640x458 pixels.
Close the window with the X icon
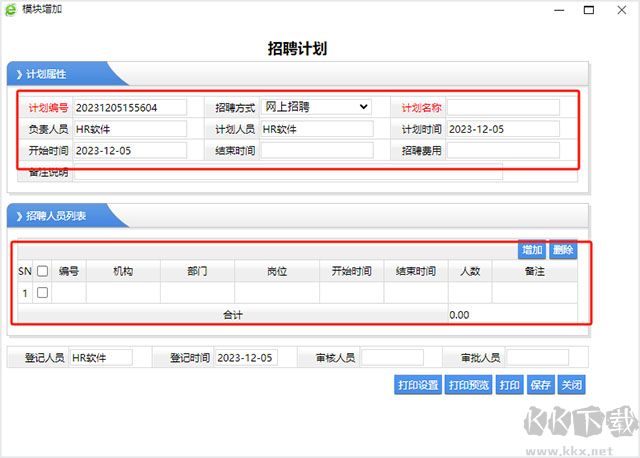click(x=622, y=10)
